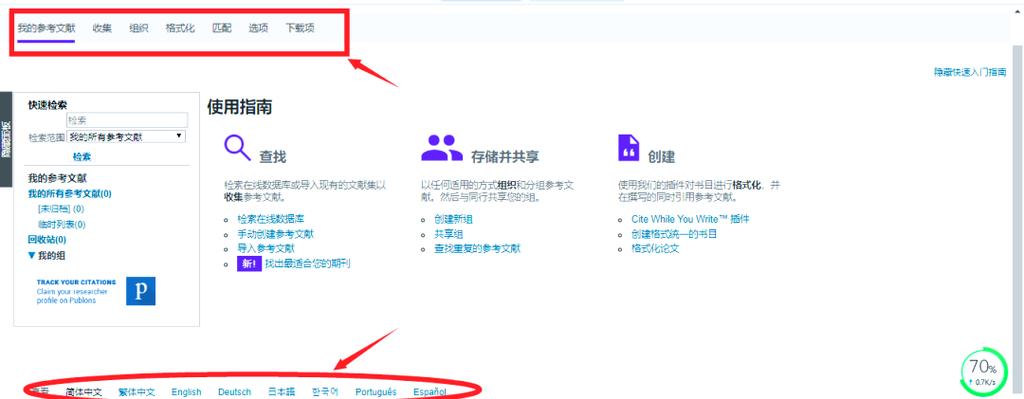The image size is (1024, 399).
Task: Open 找出最适合您的期刊 link
Action: click(308, 264)
